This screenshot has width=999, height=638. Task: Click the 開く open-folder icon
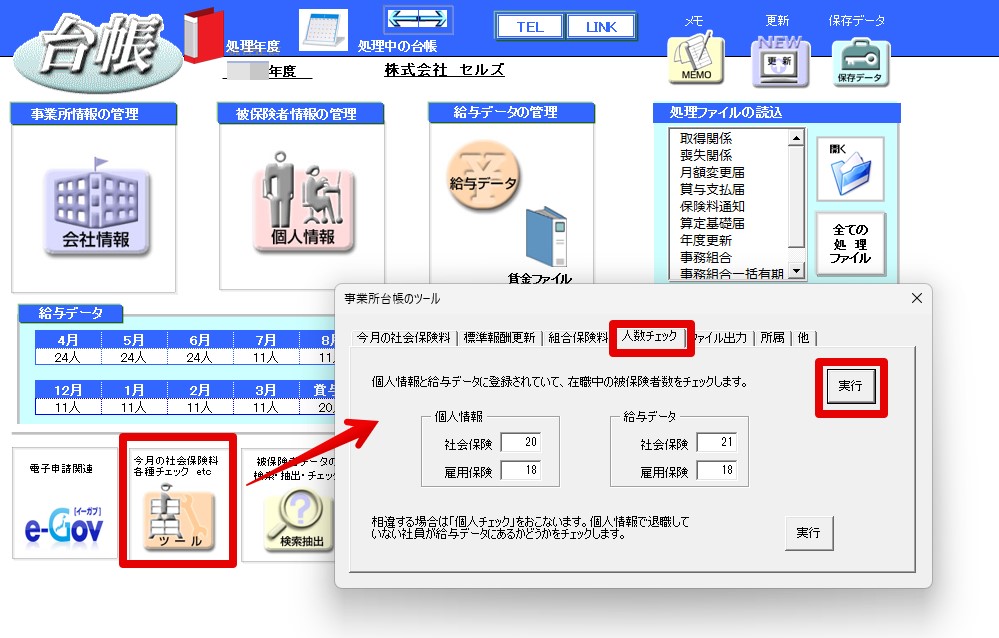click(850, 169)
